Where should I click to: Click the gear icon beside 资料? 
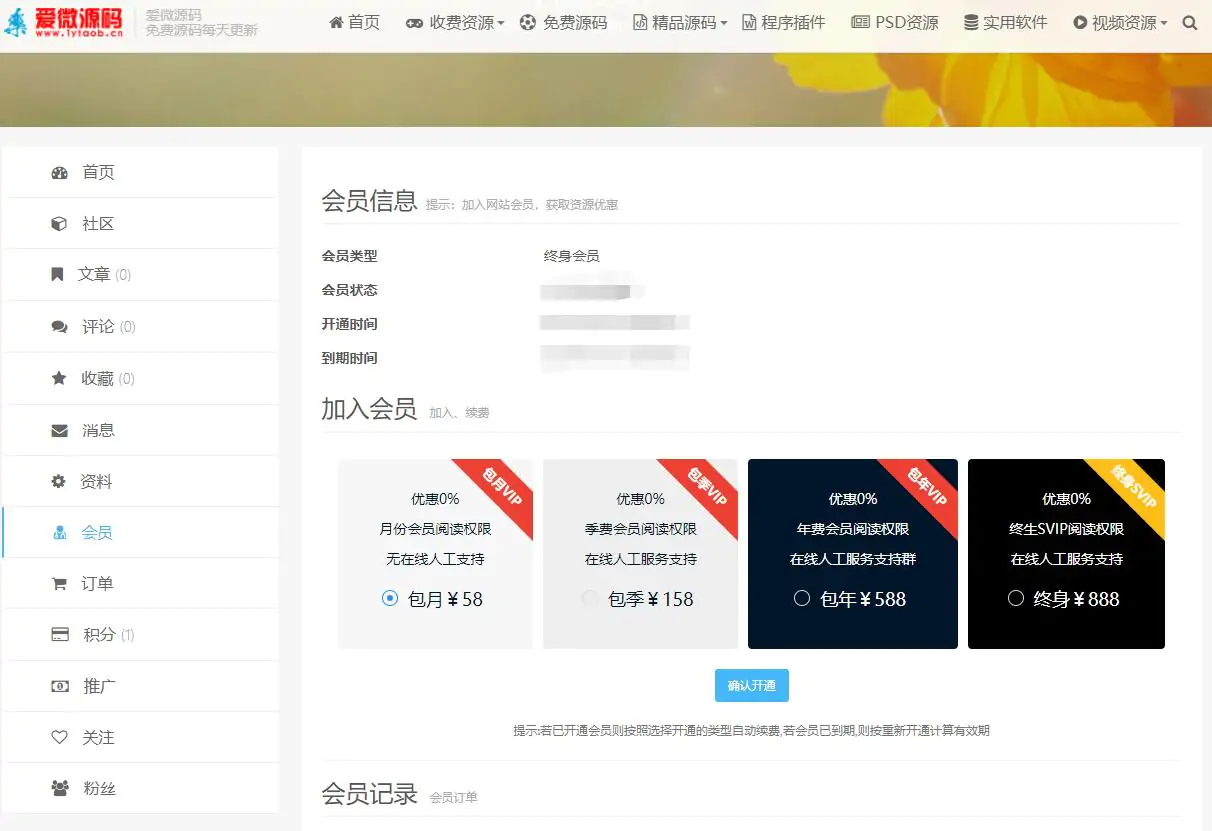click(58, 481)
